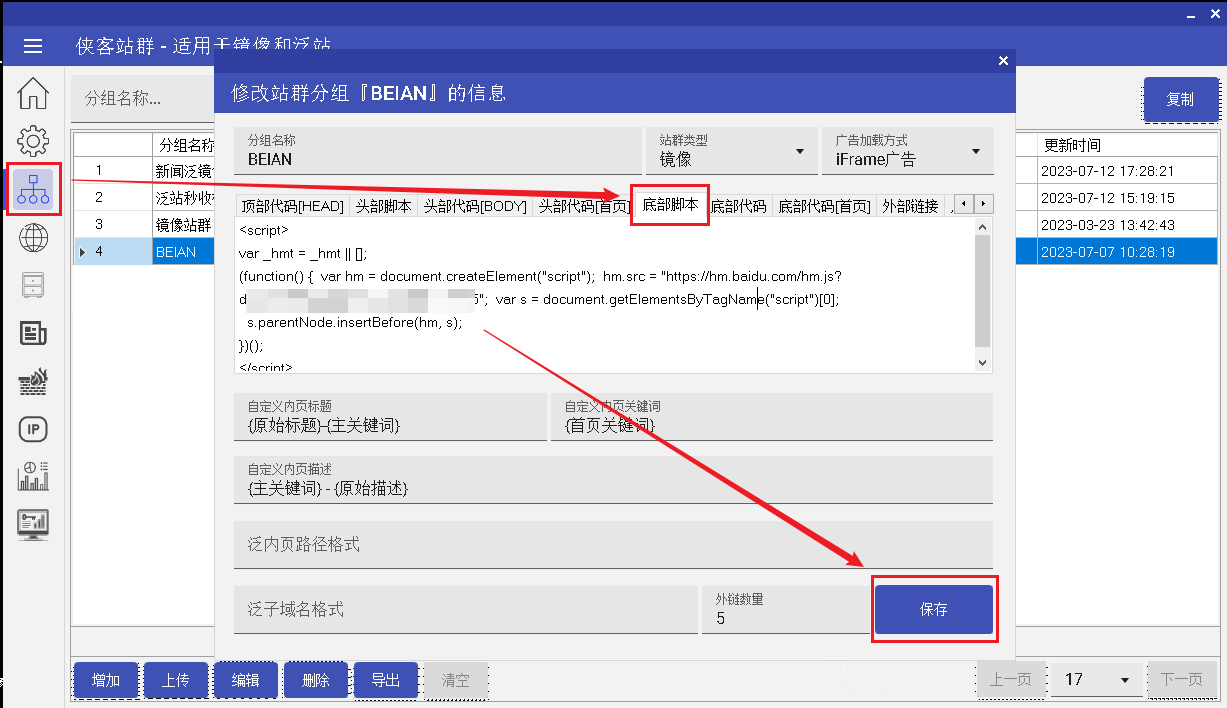1227x708 pixels.
Task: Click the 泛子域名格式 field
Action: 466,609
